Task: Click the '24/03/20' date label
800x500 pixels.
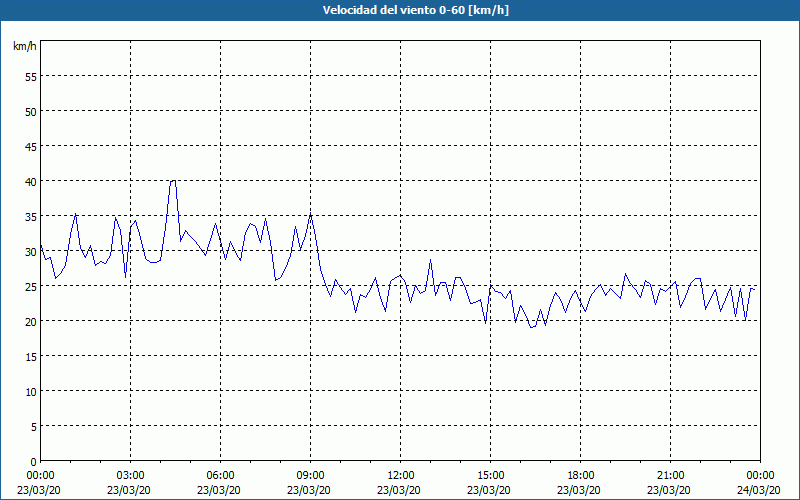Action: pyautogui.click(x=758, y=490)
